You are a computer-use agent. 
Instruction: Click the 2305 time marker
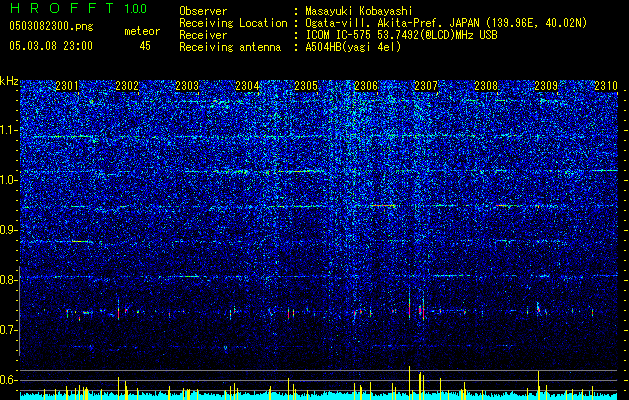(306, 85)
